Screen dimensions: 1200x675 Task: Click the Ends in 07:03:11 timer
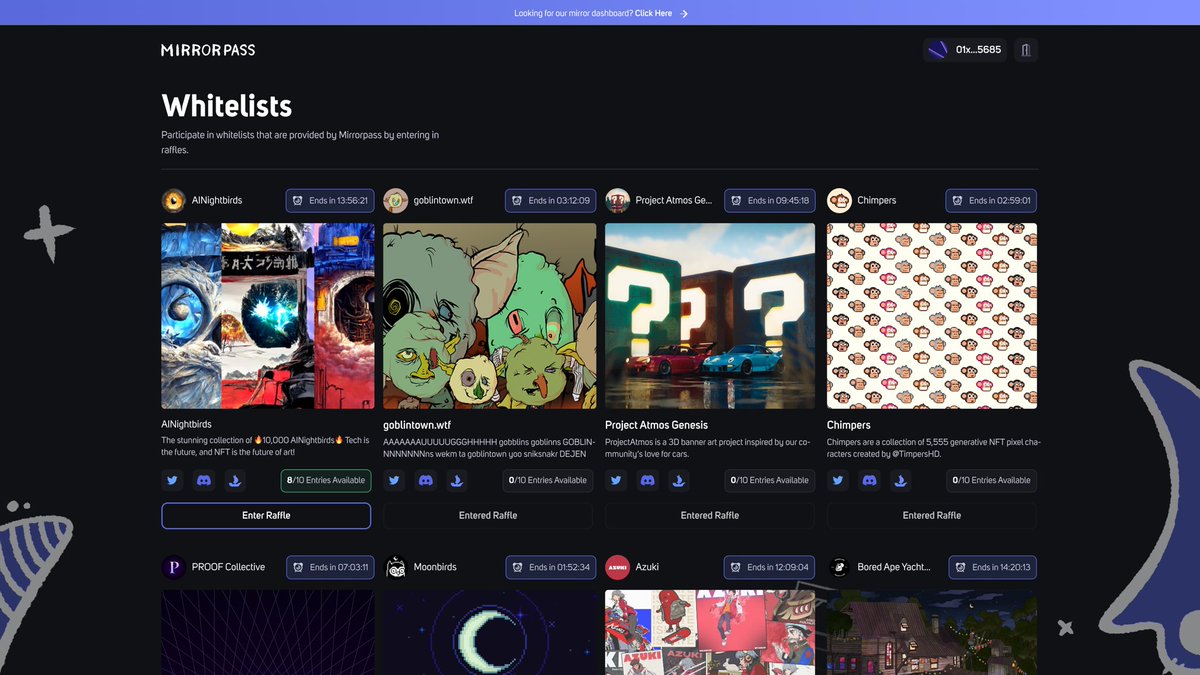click(330, 567)
